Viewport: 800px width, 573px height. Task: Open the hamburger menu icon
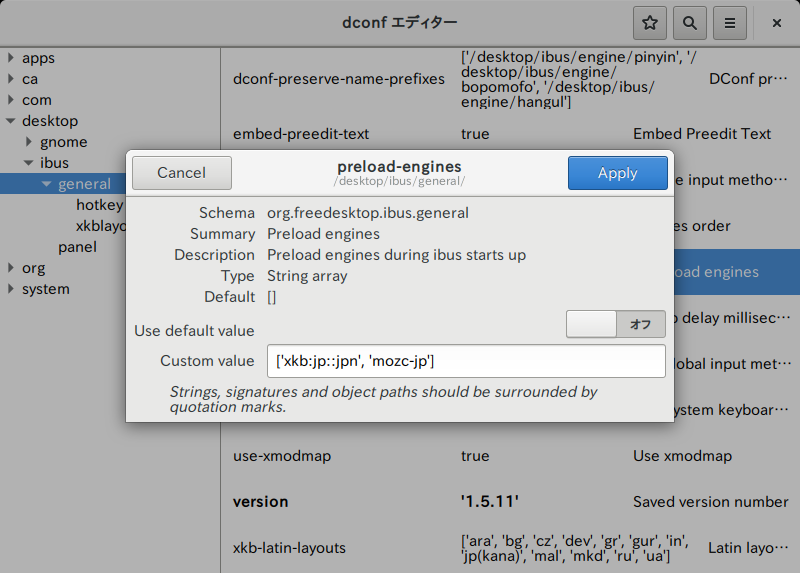(x=730, y=23)
